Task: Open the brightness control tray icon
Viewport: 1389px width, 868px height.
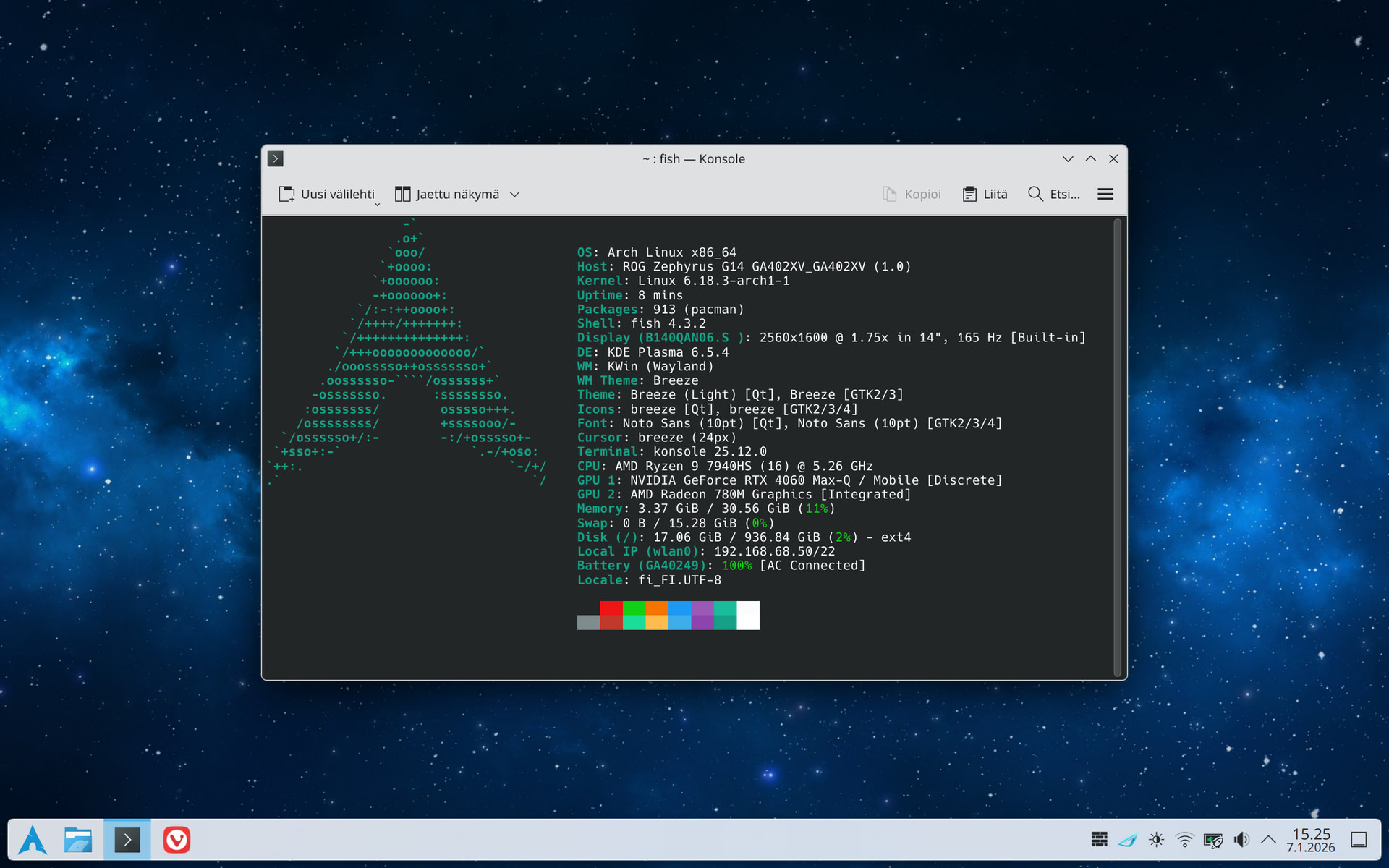Action: tap(1156, 840)
